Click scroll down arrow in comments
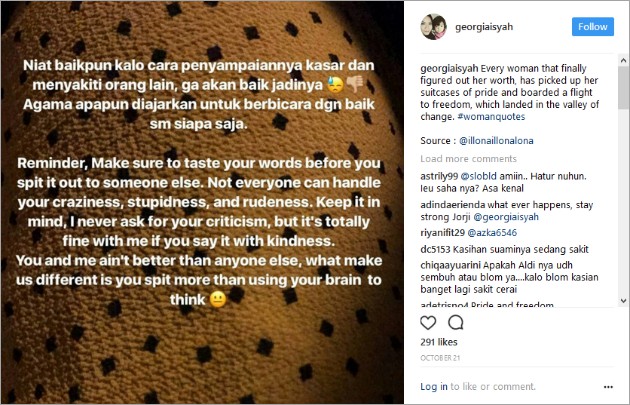 point(624,301)
